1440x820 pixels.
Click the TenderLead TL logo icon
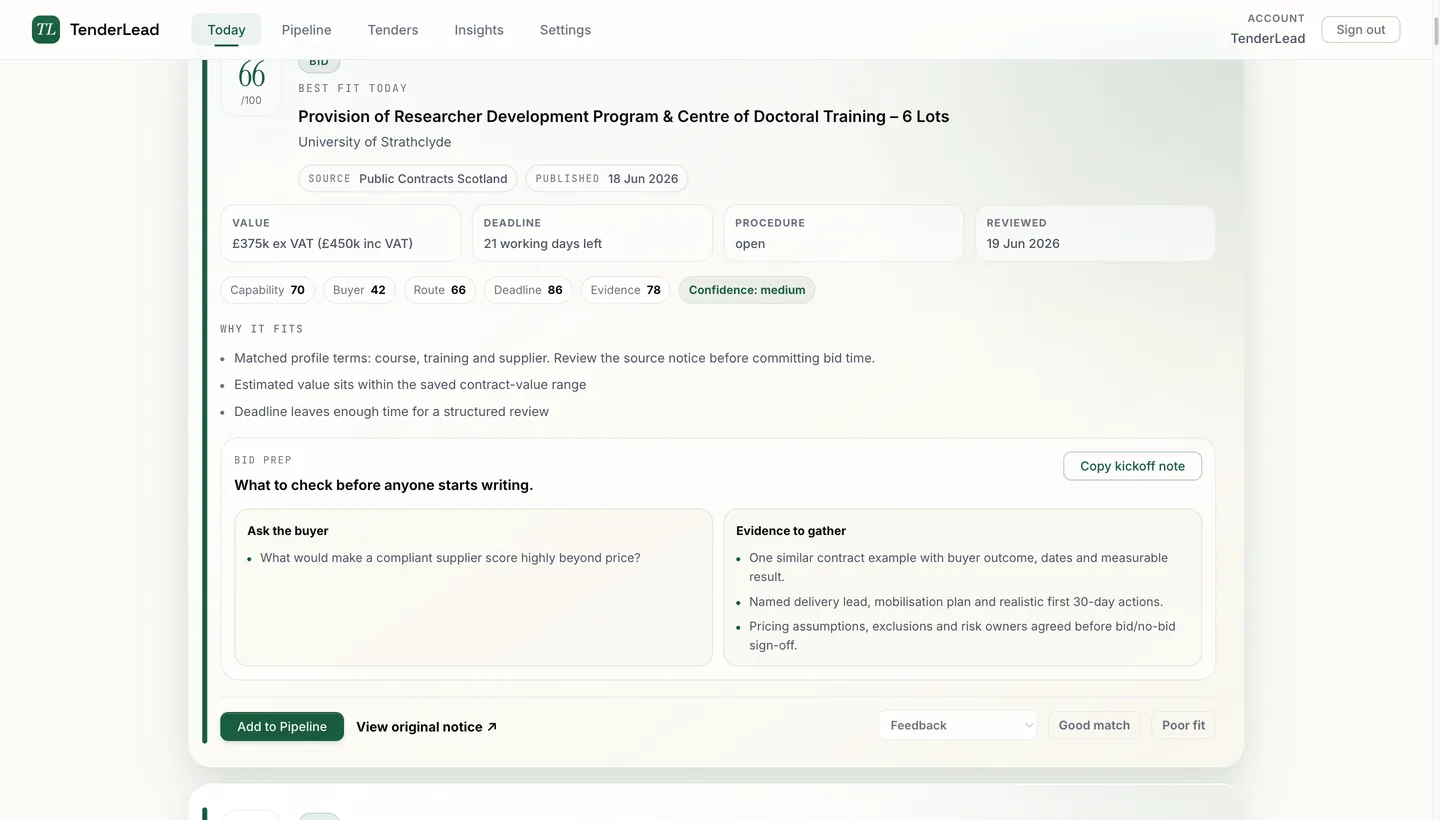46,29
